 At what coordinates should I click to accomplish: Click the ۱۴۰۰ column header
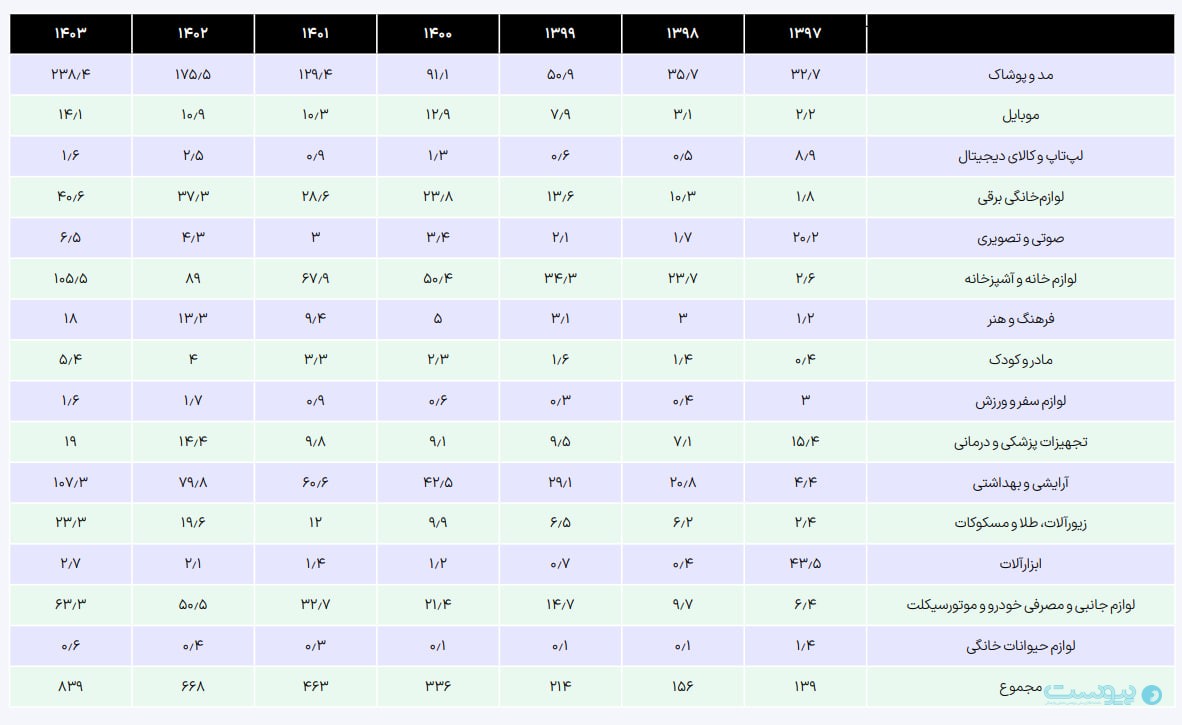438,33
